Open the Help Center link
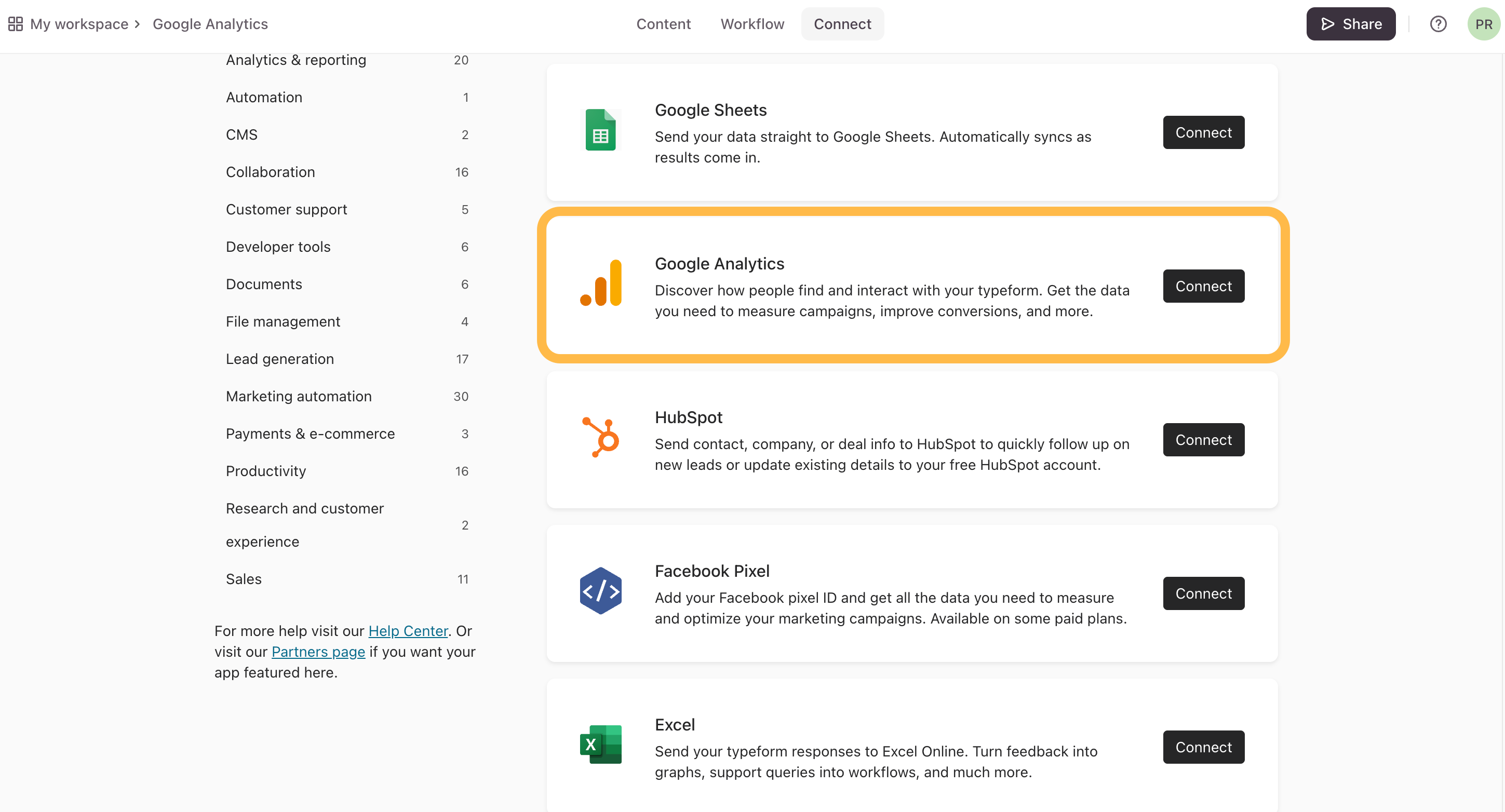 coord(408,631)
